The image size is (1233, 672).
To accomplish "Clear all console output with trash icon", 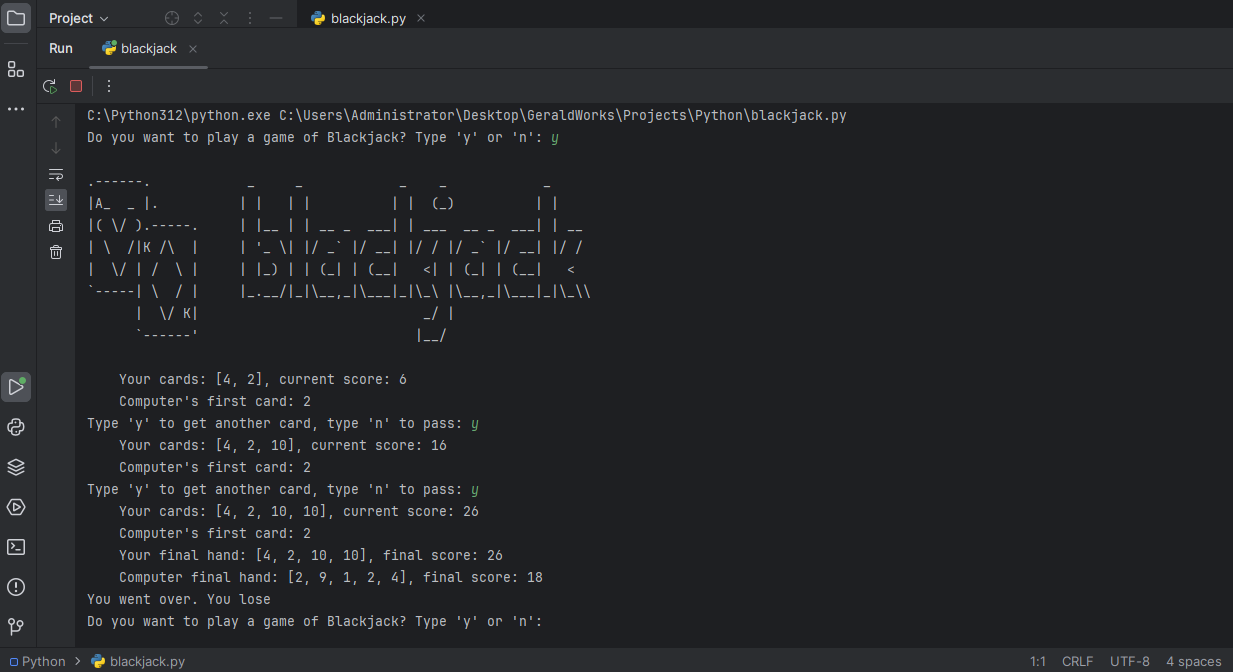I will [56, 252].
